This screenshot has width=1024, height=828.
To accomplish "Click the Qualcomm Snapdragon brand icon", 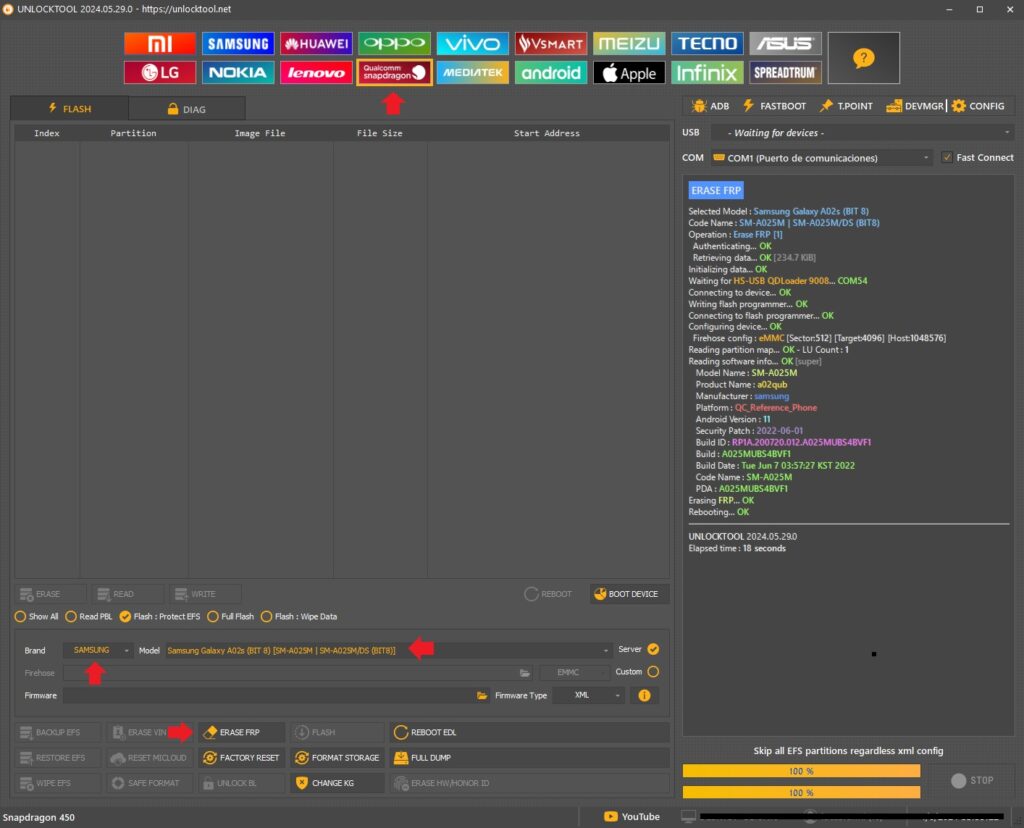I will pyautogui.click(x=394, y=73).
